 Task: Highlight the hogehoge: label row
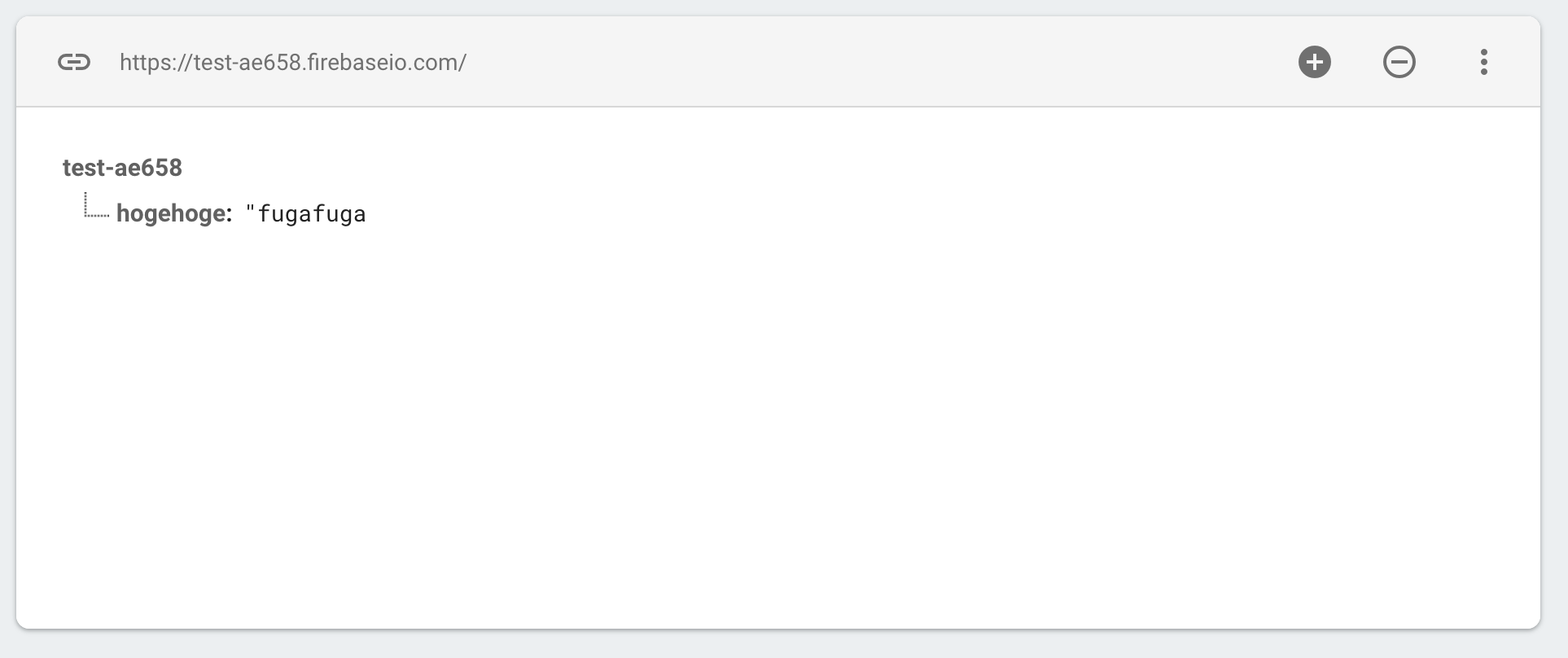point(174,213)
